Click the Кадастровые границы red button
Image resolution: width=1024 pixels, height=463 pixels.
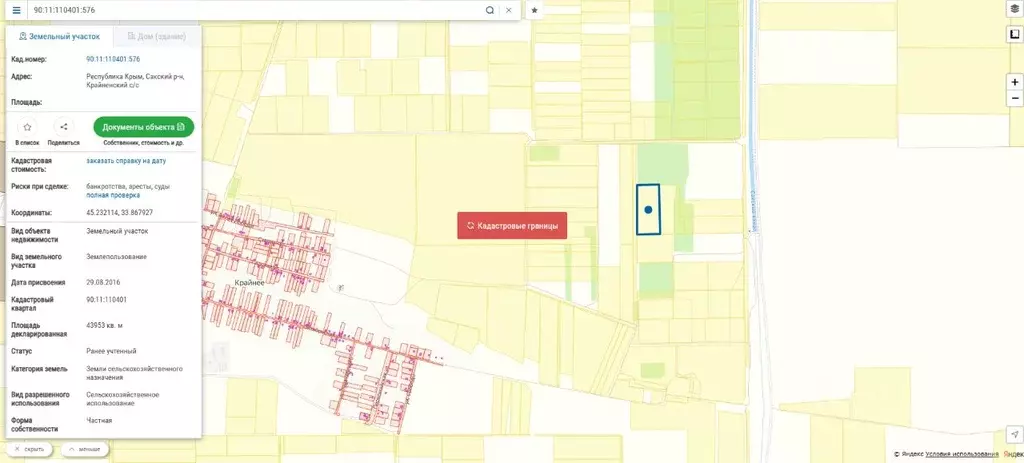pos(512,225)
